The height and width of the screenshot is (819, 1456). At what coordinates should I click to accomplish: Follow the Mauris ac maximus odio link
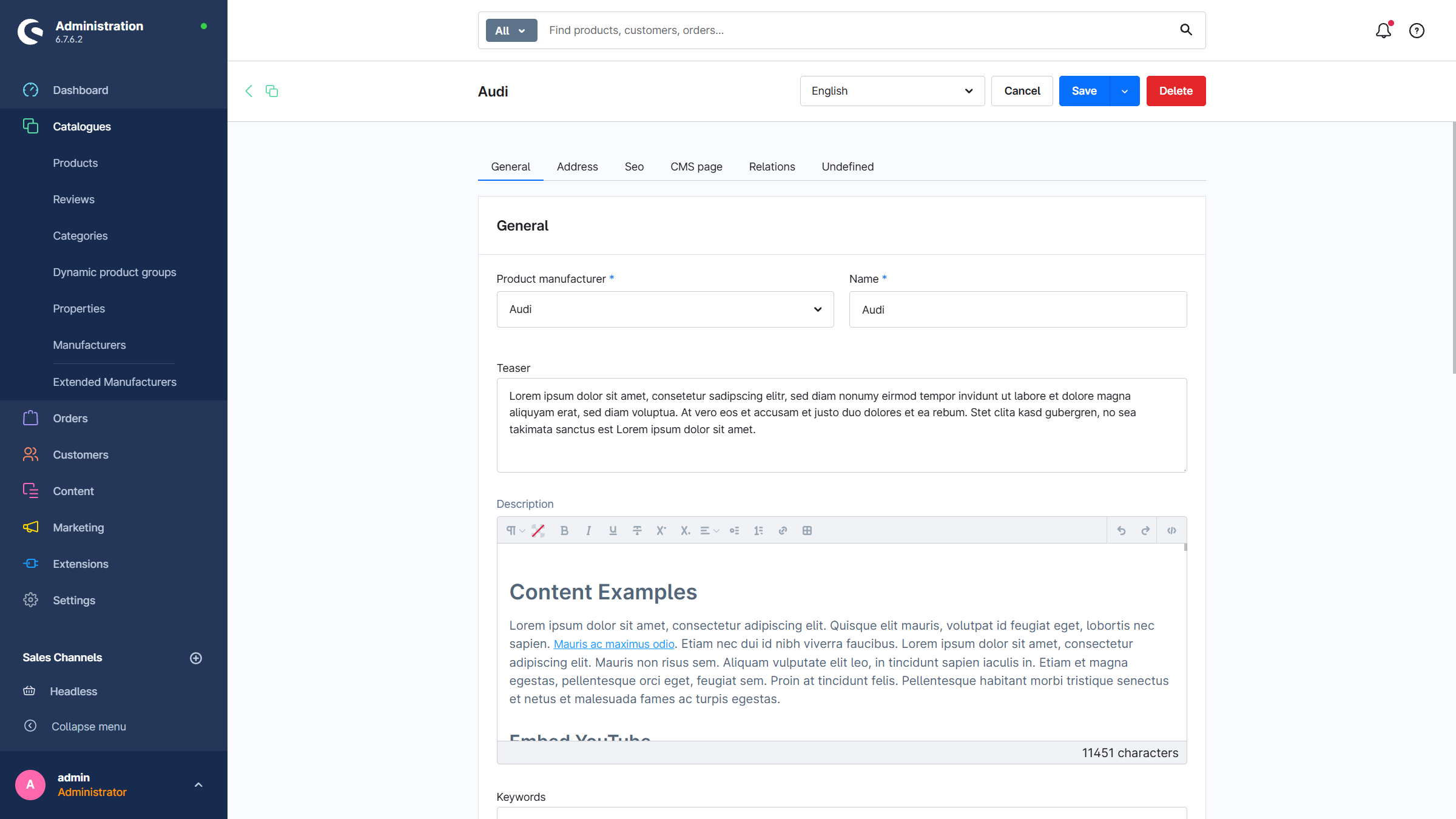(614, 644)
